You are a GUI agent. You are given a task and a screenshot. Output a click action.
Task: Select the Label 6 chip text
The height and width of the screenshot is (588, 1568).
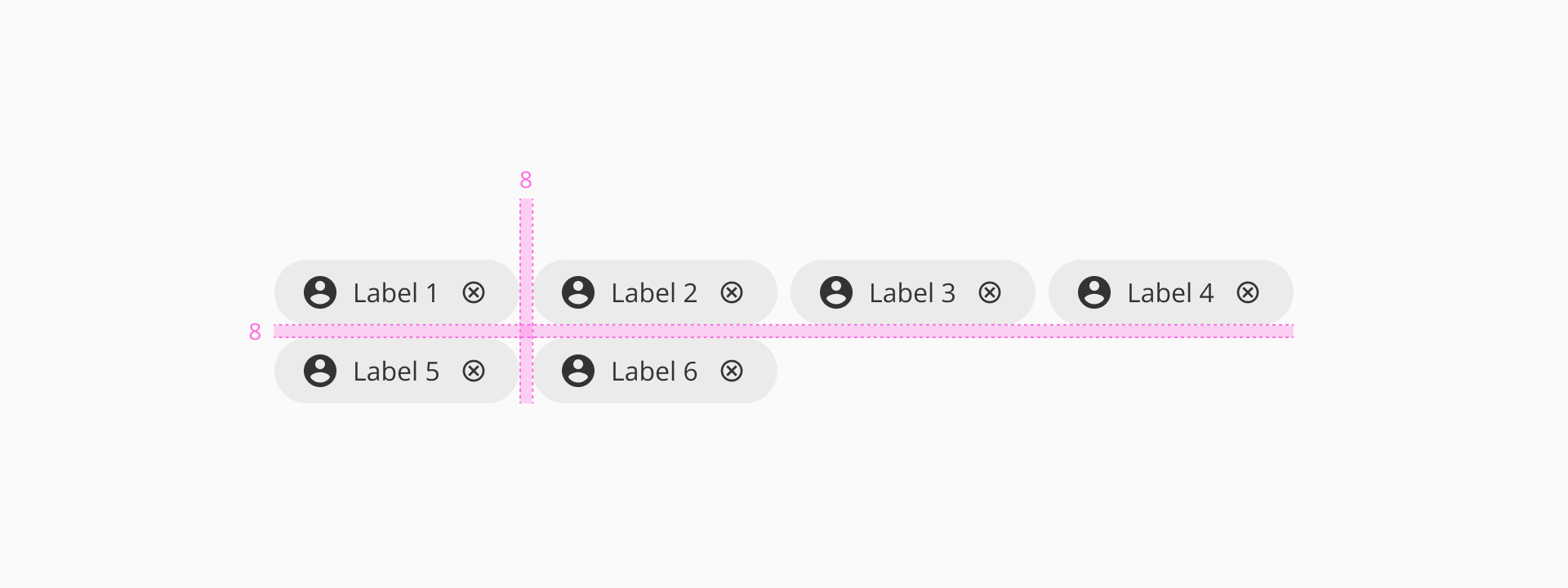pyautogui.click(x=654, y=371)
